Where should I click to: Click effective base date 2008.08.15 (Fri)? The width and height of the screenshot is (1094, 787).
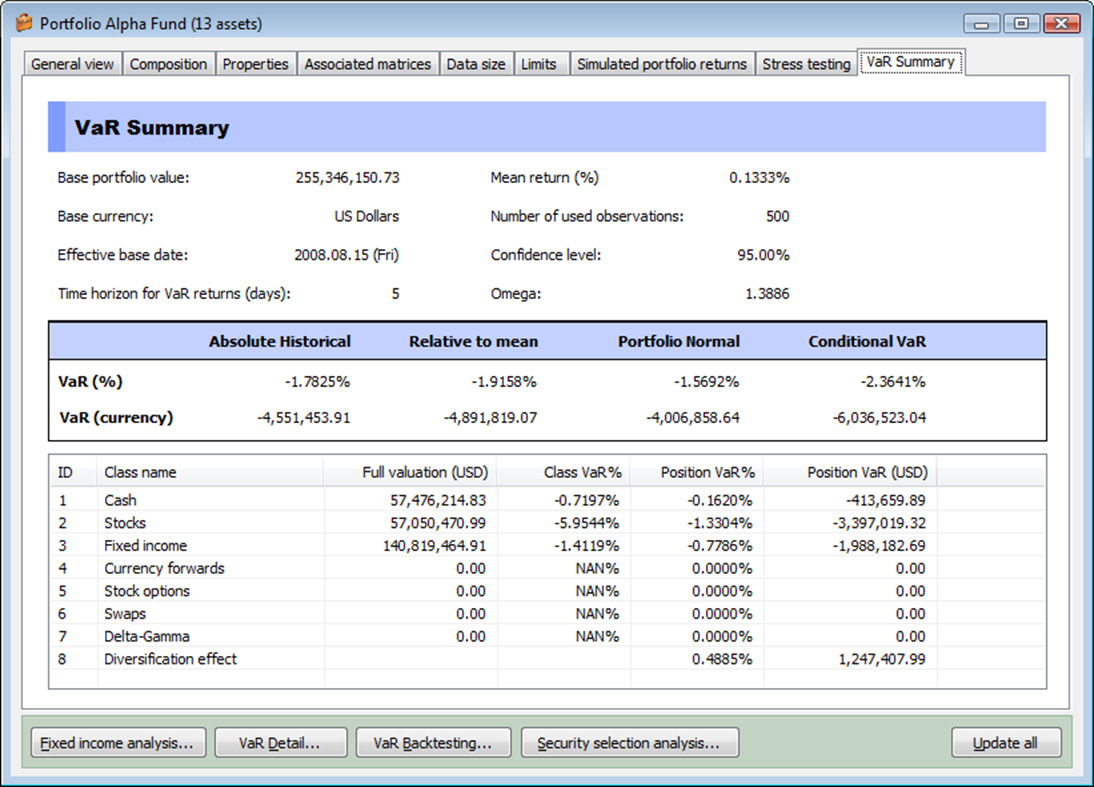tap(346, 255)
